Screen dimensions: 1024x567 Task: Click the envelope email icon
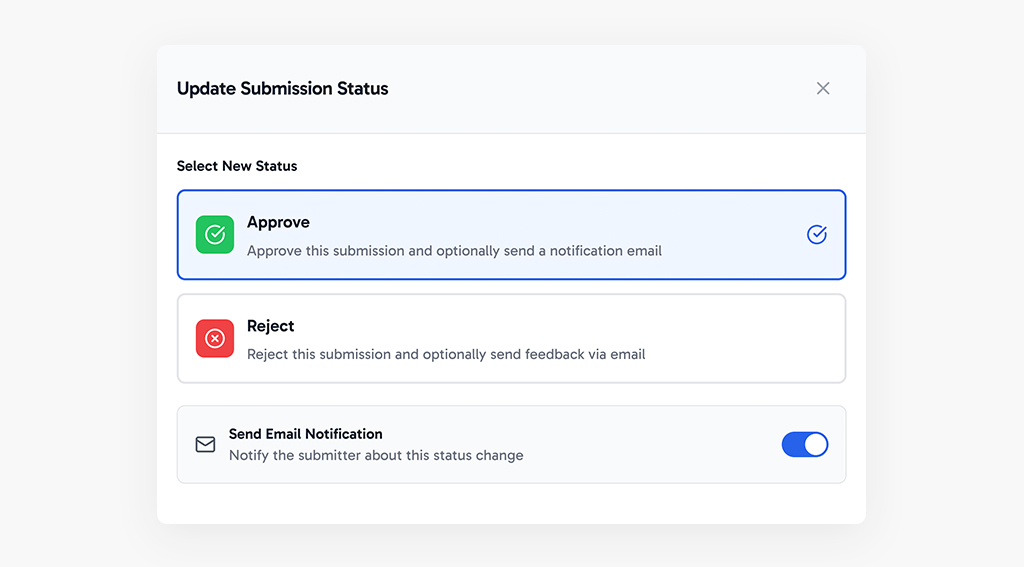[x=205, y=444]
